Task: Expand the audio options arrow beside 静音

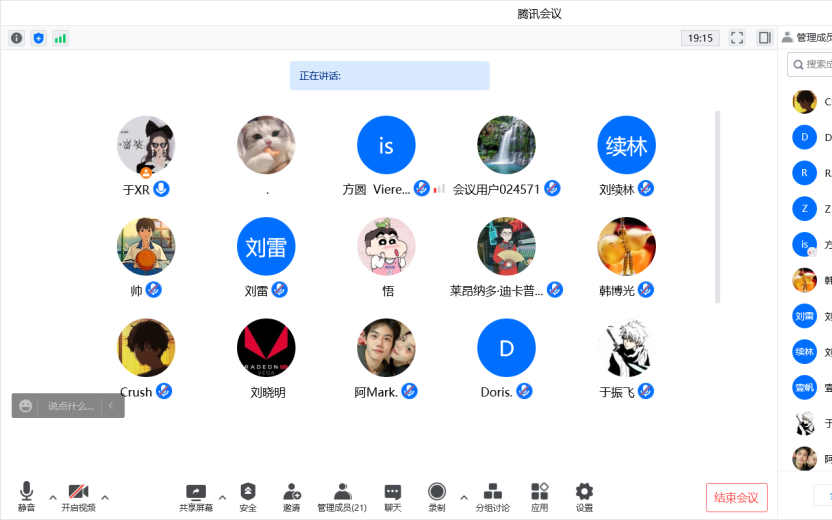Action: 53,498
